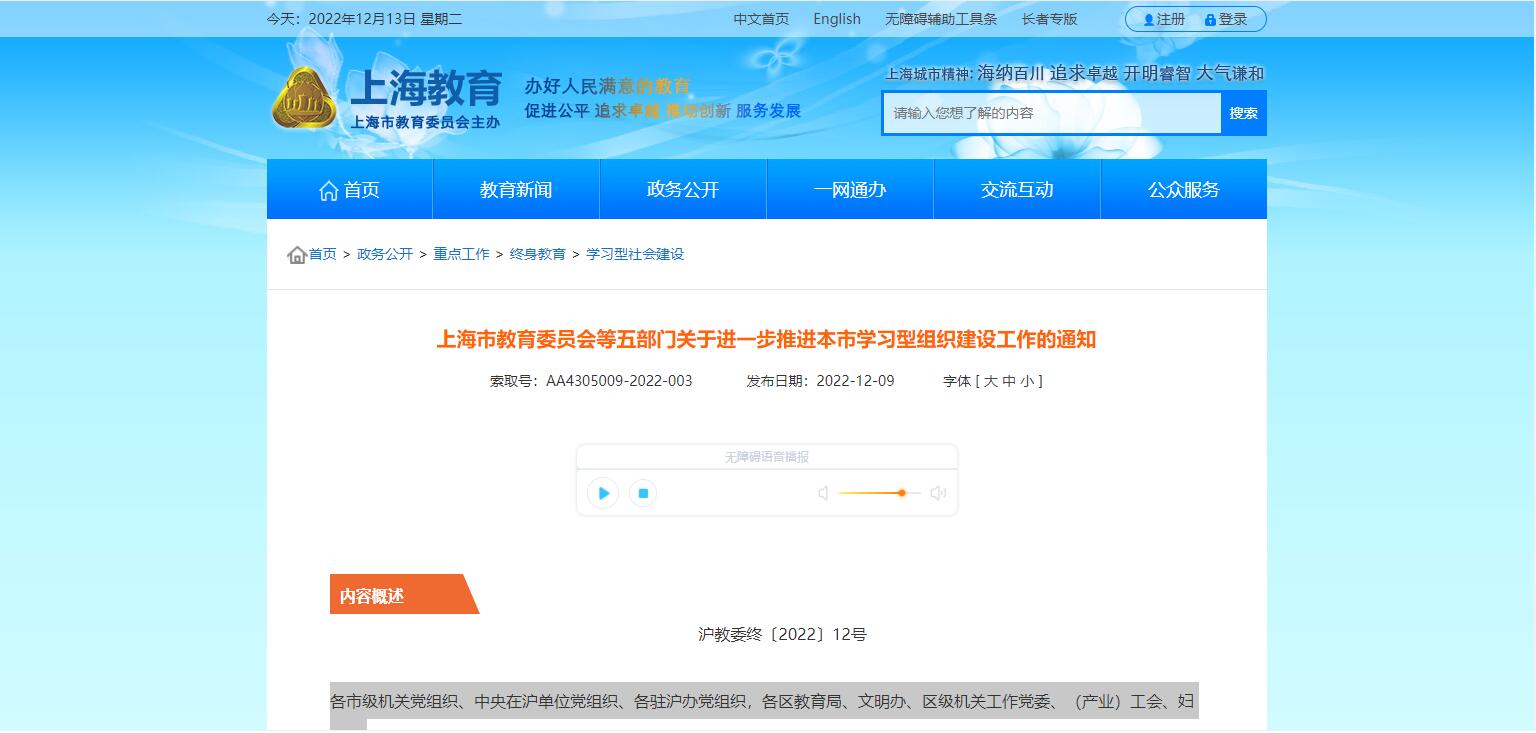This screenshot has width=1536, height=733.
Task: Click the Shanghai Education gold logo emblem
Action: point(304,99)
